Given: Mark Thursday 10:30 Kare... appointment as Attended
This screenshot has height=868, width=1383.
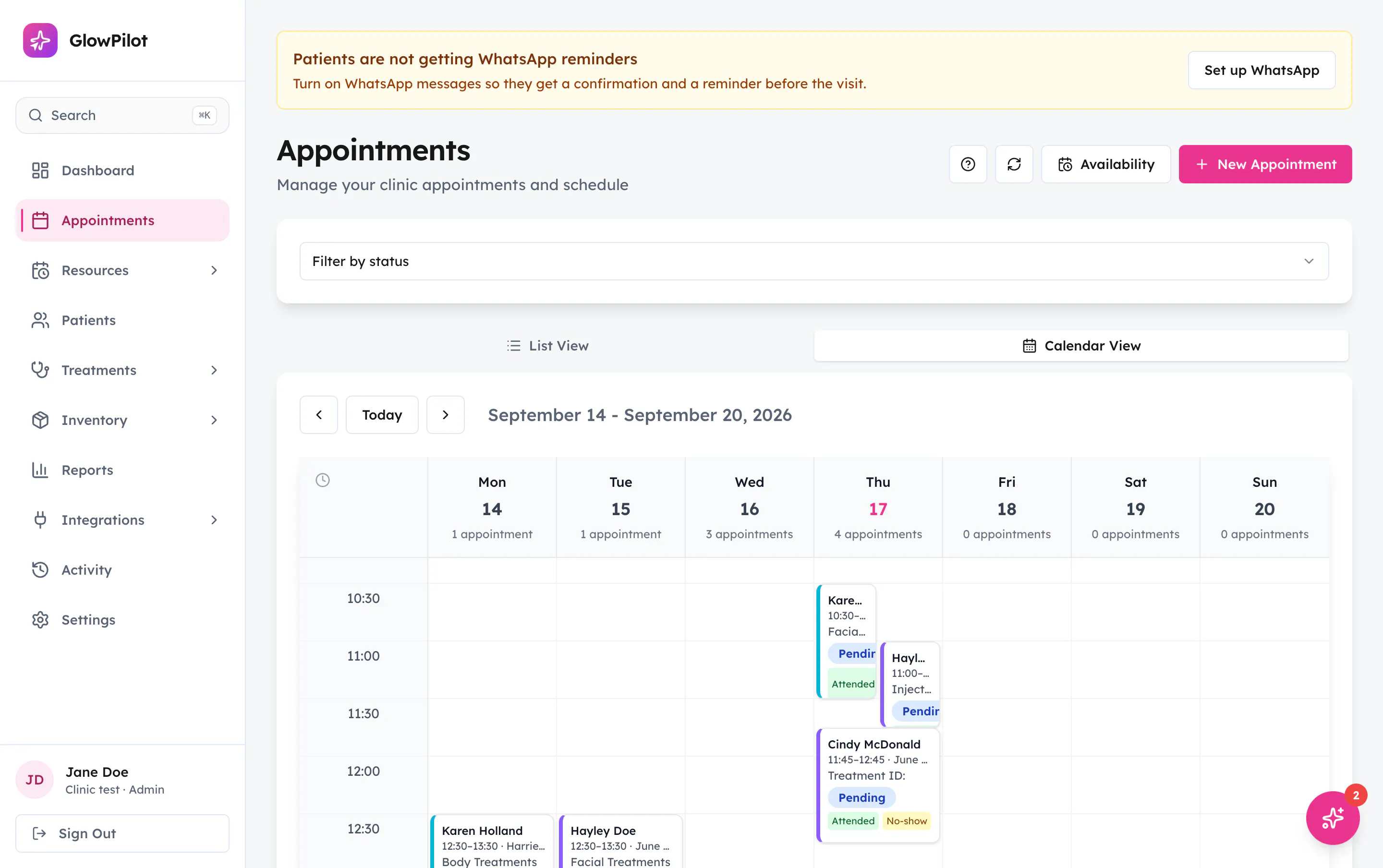Looking at the screenshot, I should pos(852,684).
